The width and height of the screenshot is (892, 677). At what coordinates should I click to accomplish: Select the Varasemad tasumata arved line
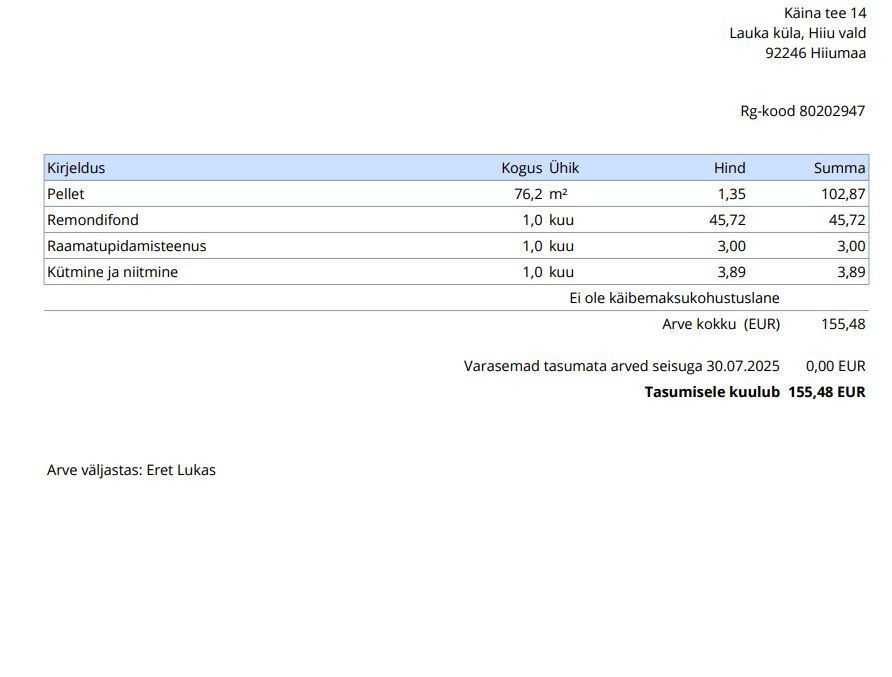(x=621, y=366)
